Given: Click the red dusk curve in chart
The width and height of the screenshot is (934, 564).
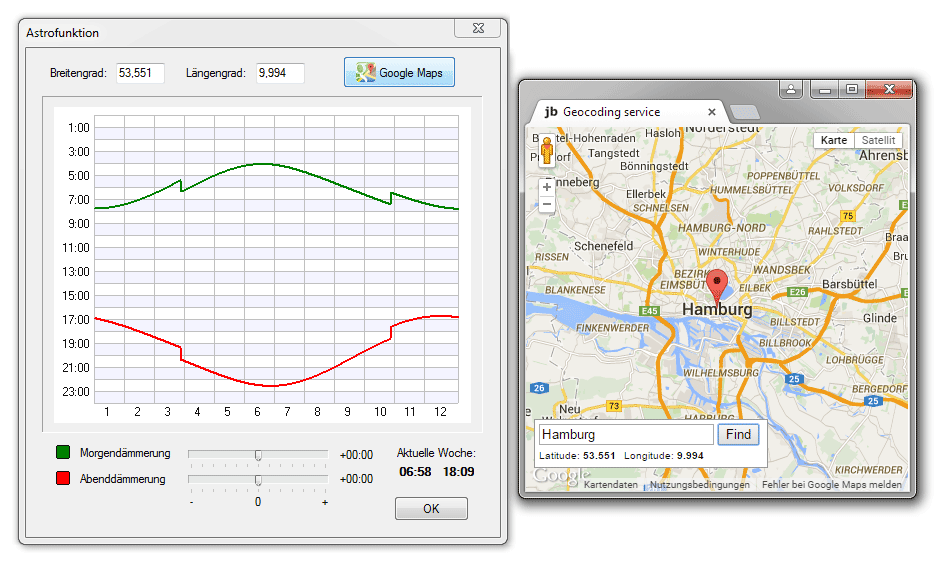Looking at the screenshot, I should point(271,386).
